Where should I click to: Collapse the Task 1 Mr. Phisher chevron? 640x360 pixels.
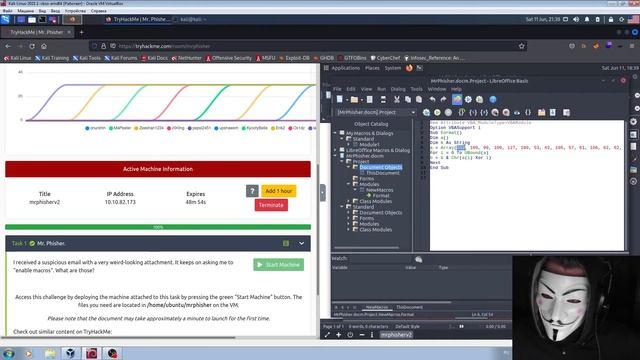301,243
